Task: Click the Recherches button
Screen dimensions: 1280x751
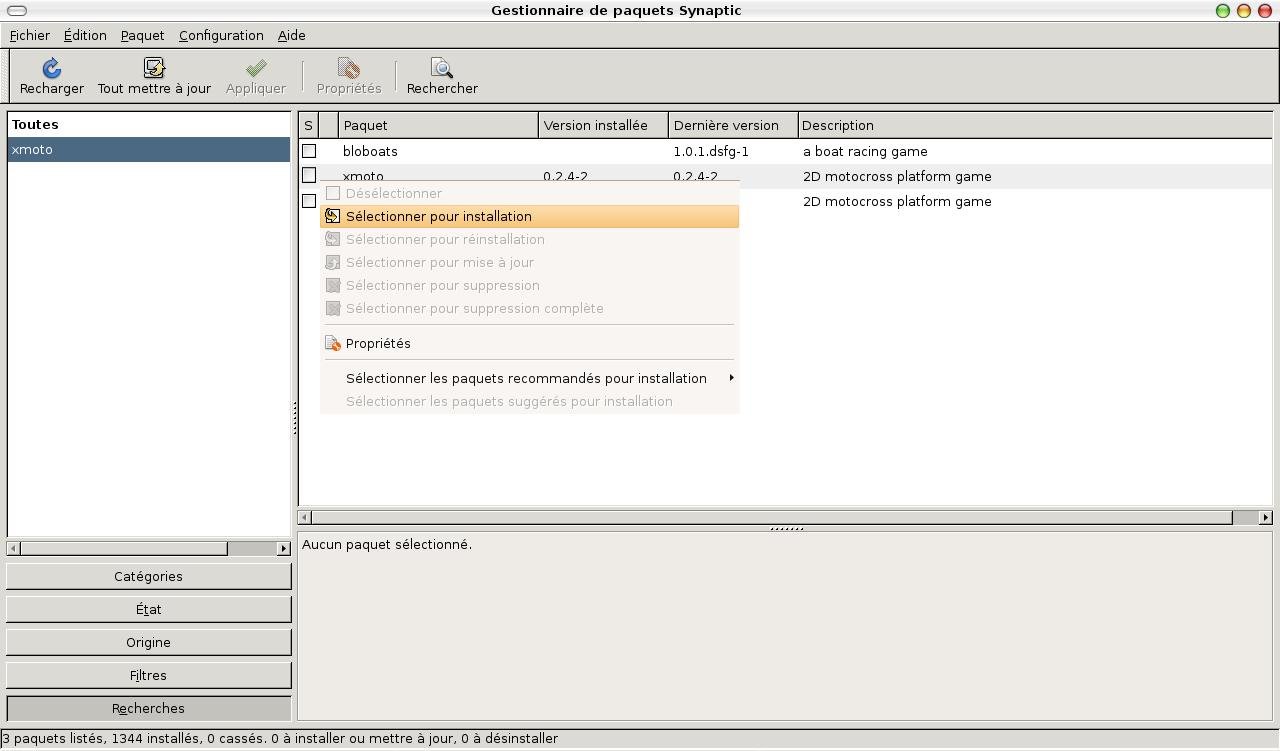Action: (149, 708)
